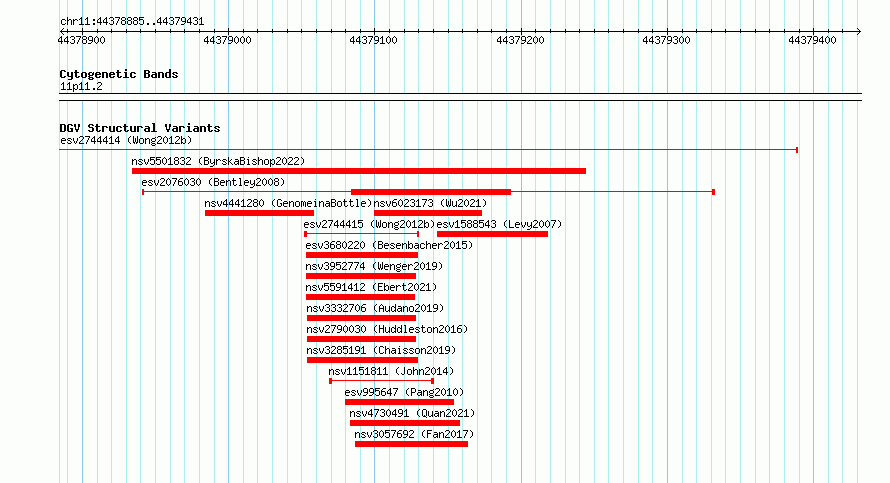
Task: Click the right arrowhead of the ruler
Action: click(x=858, y=31)
